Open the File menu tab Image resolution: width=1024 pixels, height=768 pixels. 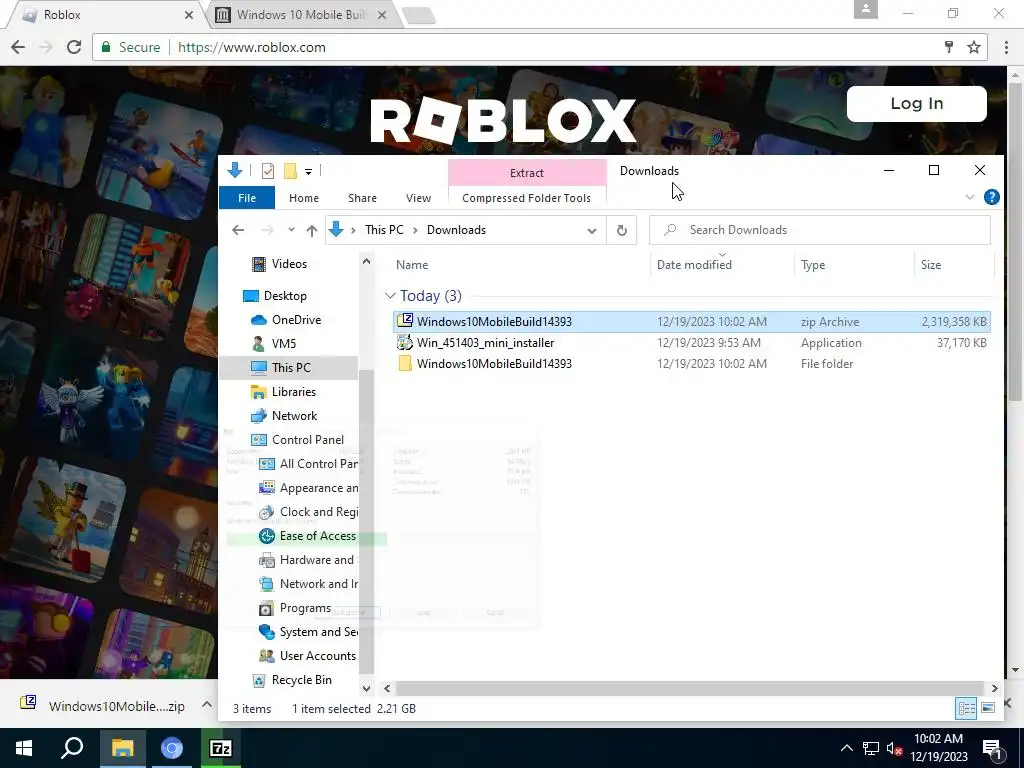(247, 198)
